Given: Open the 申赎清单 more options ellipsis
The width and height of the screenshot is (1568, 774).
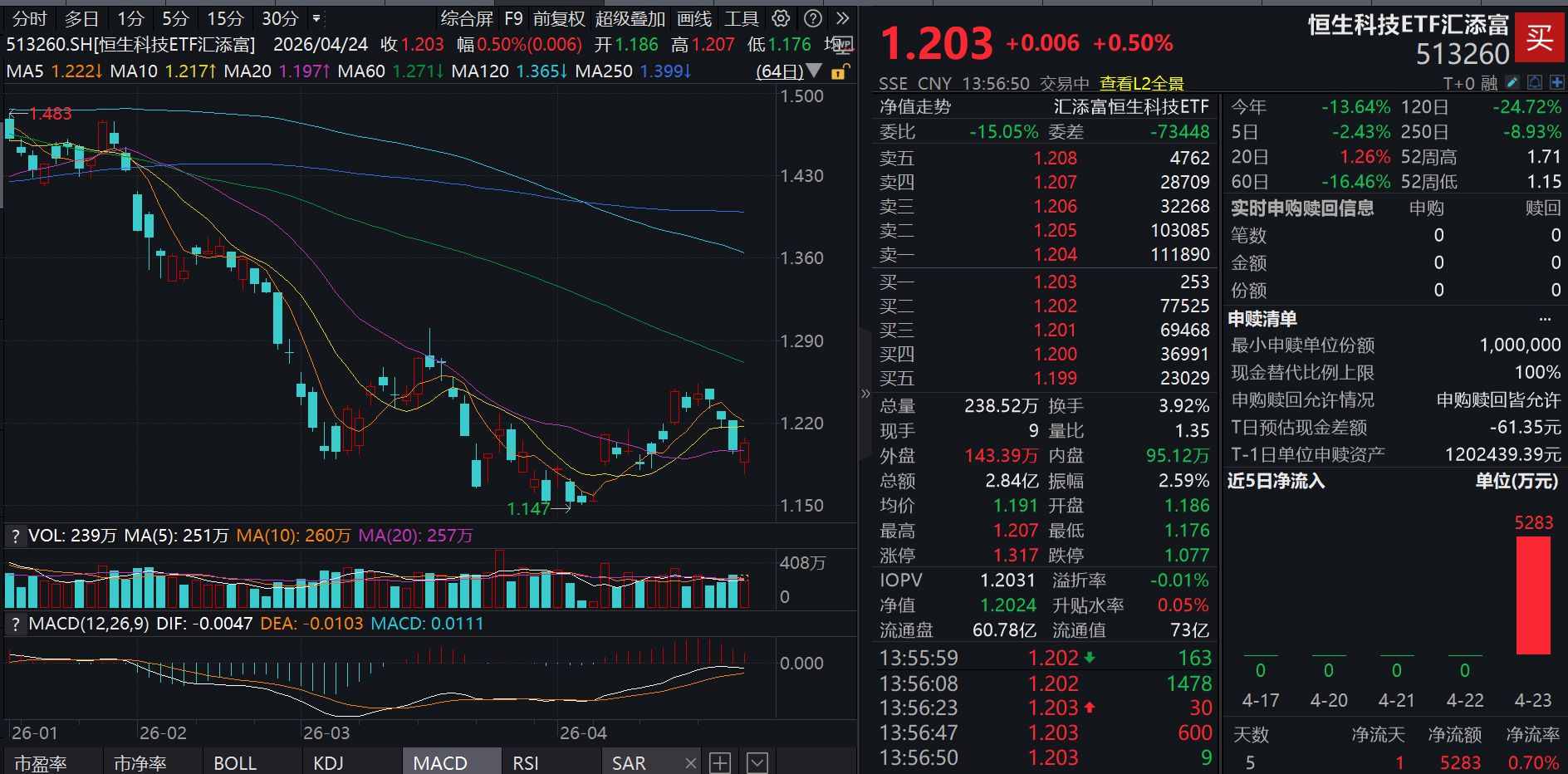Looking at the screenshot, I should pos(1545,319).
